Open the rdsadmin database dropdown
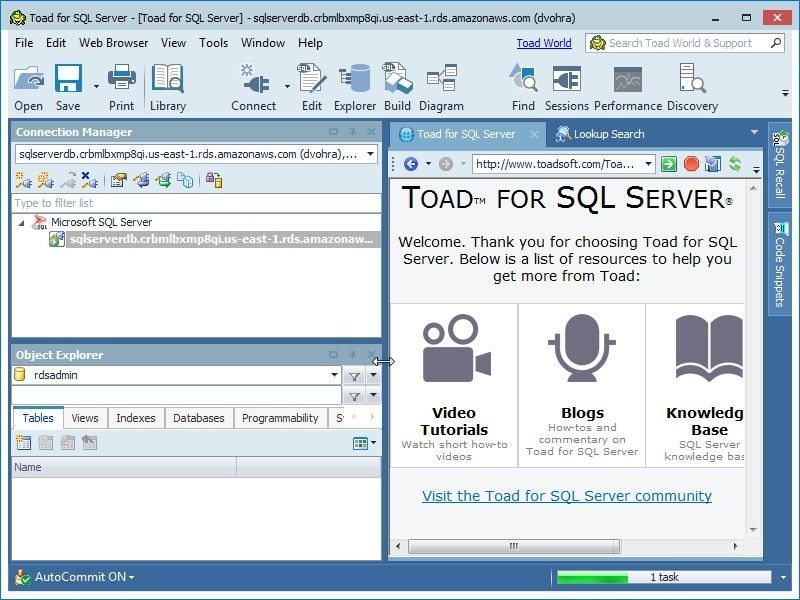The width and height of the screenshot is (800, 600). [334, 375]
